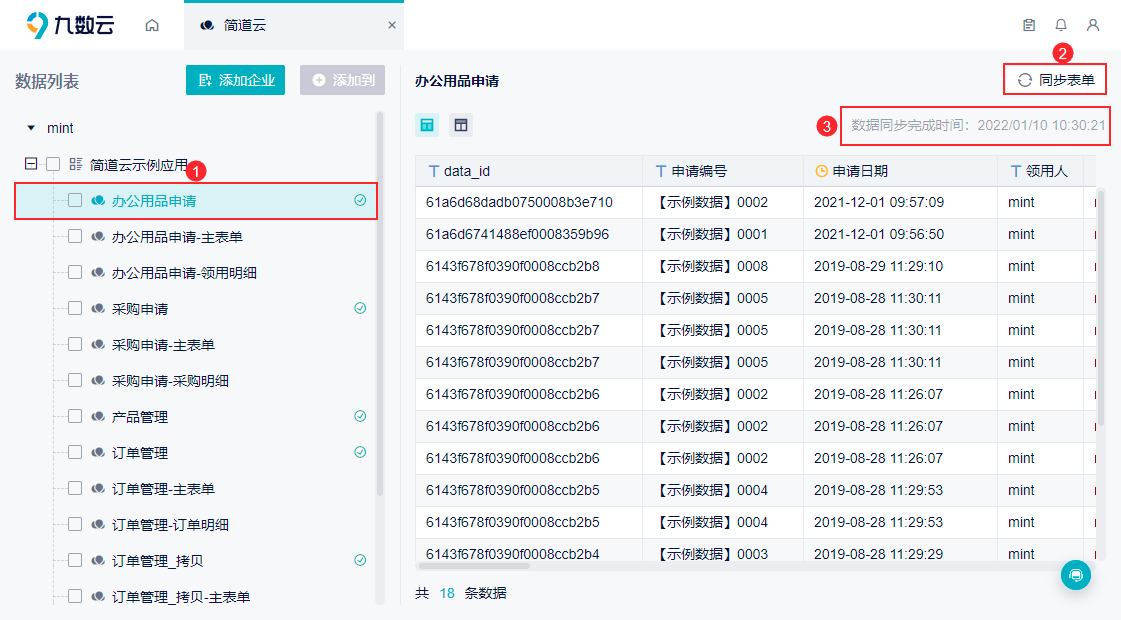
Task: Click the 同步表单 button
Action: pos(1055,80)
